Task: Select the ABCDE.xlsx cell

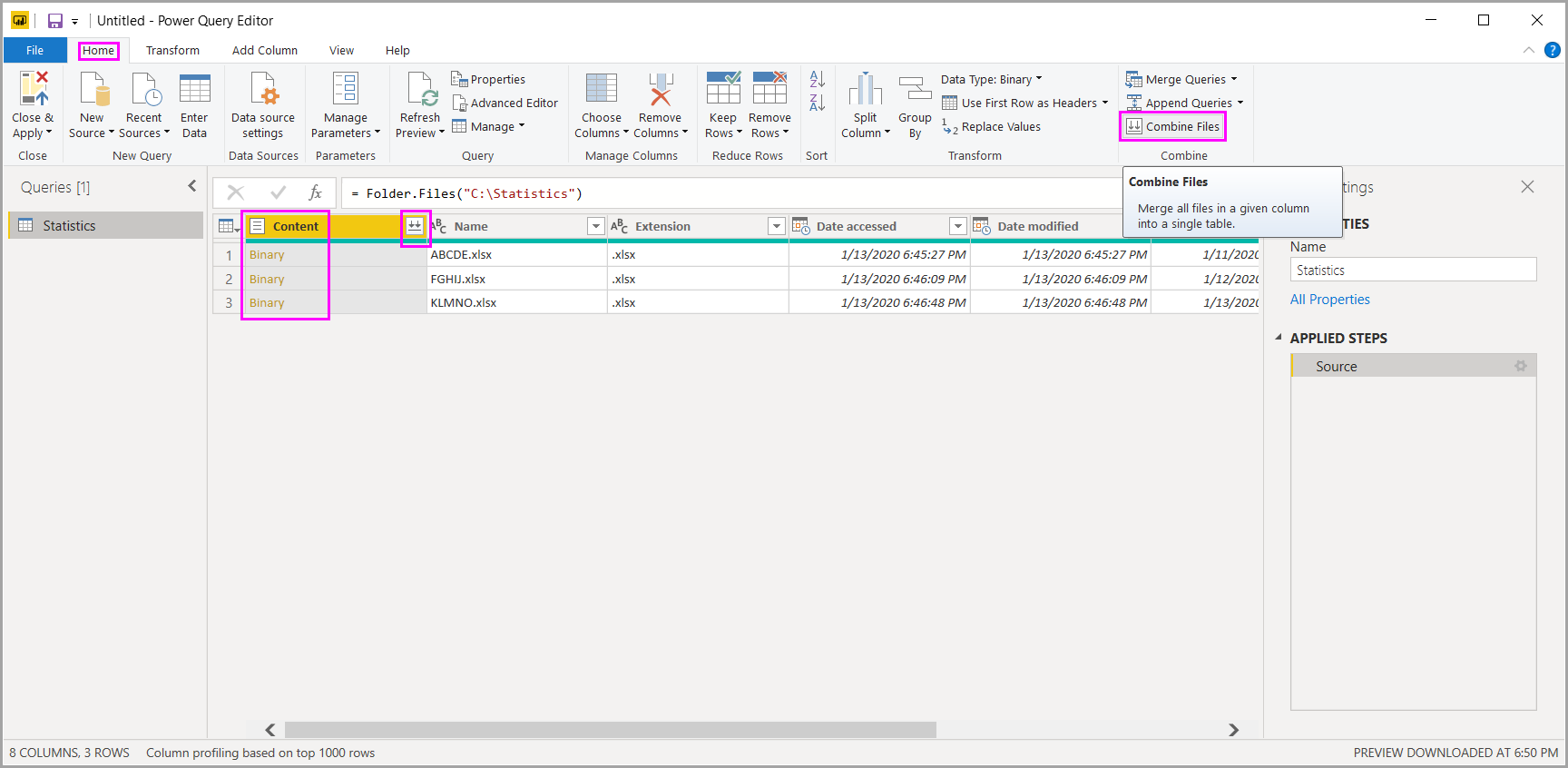Action: coord(517,254)
